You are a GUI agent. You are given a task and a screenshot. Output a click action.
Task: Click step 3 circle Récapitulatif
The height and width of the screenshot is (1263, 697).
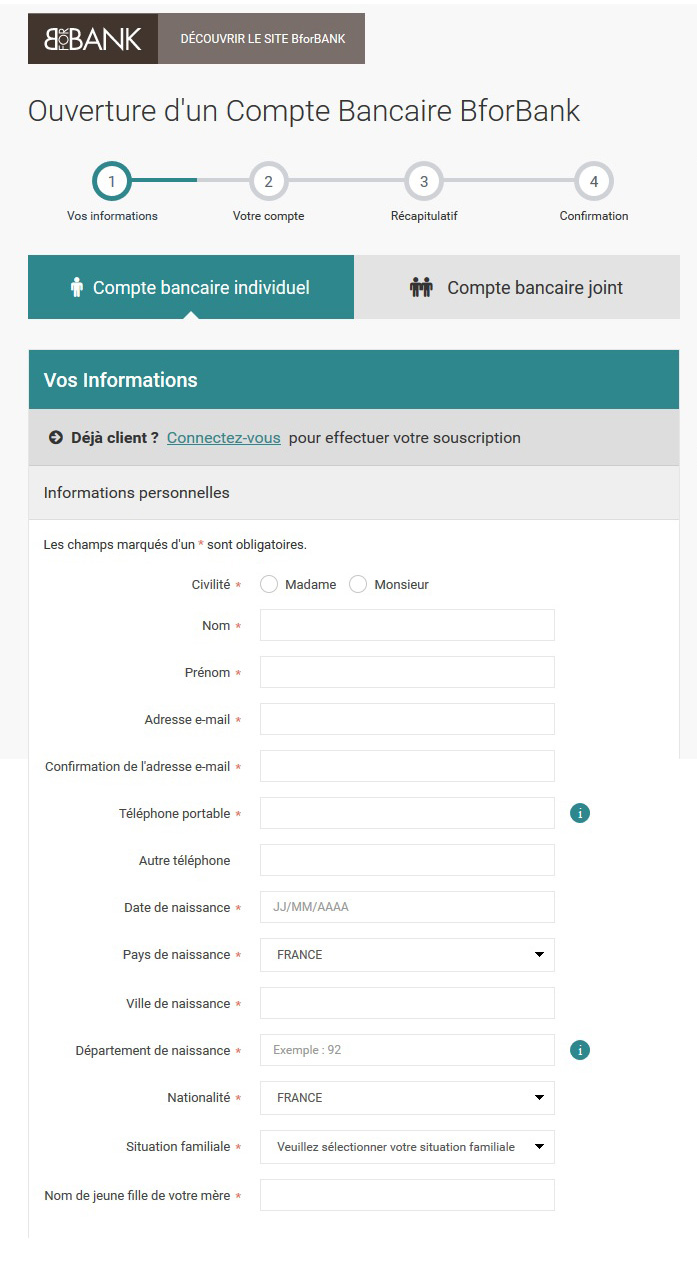(x=424, y=182)
